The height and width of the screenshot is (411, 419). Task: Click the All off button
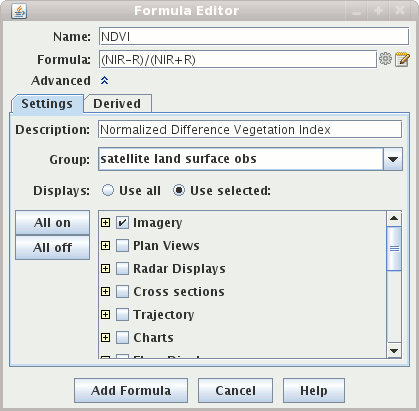[52, 248]
